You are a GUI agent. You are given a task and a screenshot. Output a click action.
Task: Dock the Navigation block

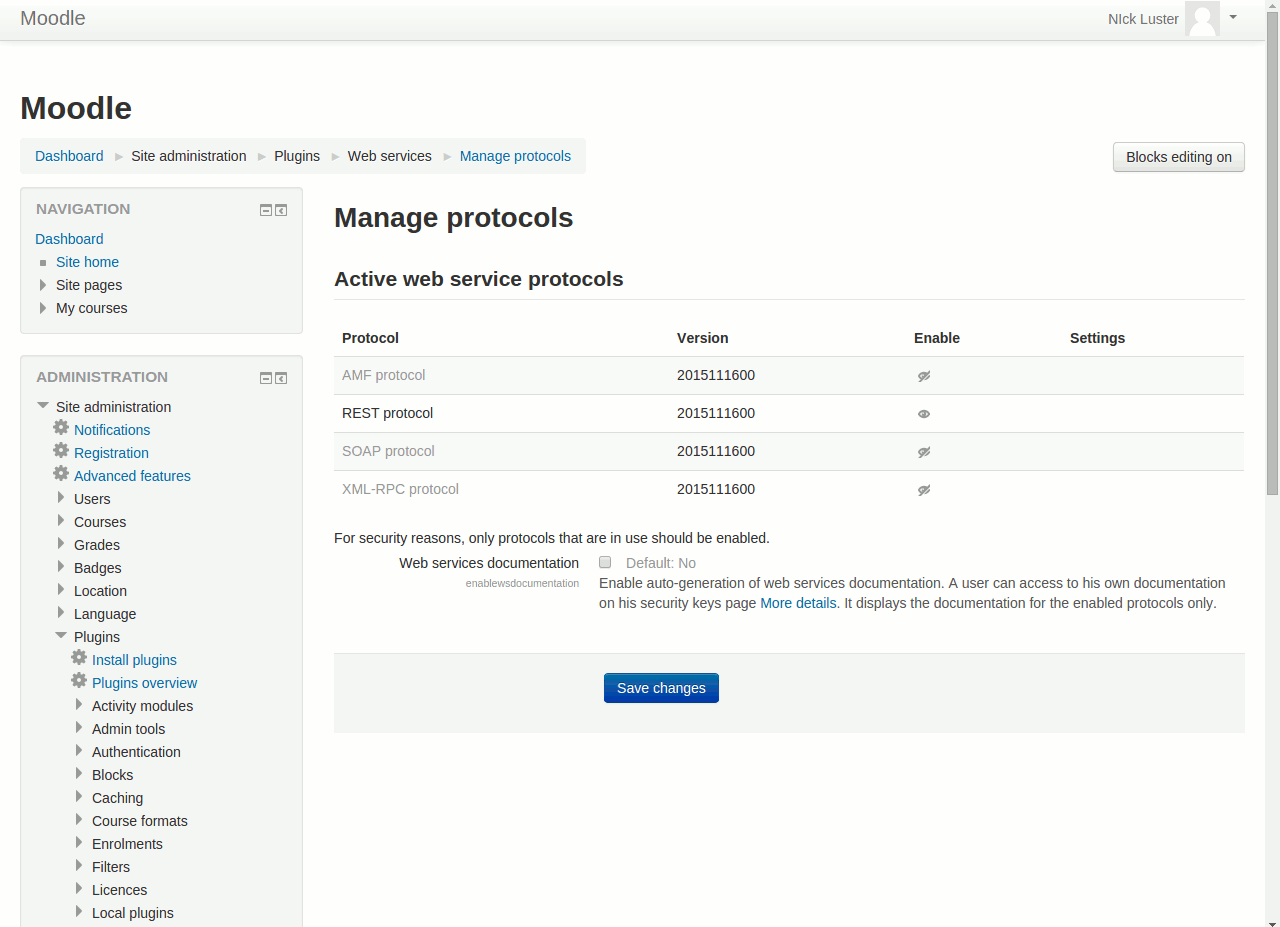pyautogui.click(x=281, y=210)
